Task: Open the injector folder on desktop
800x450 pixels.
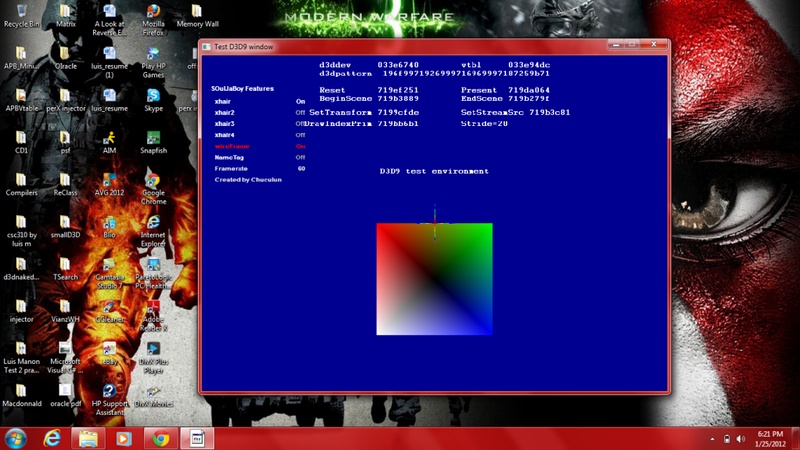Action: 21,312
